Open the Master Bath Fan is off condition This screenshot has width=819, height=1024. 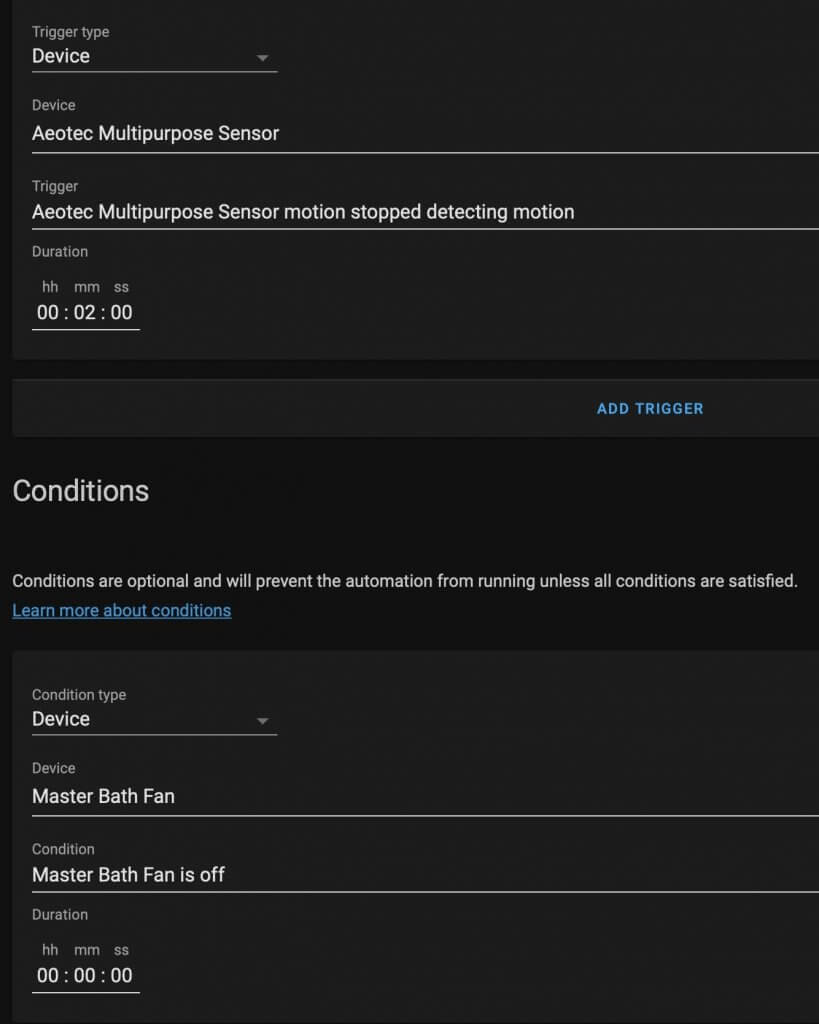[x=425, y=875]
